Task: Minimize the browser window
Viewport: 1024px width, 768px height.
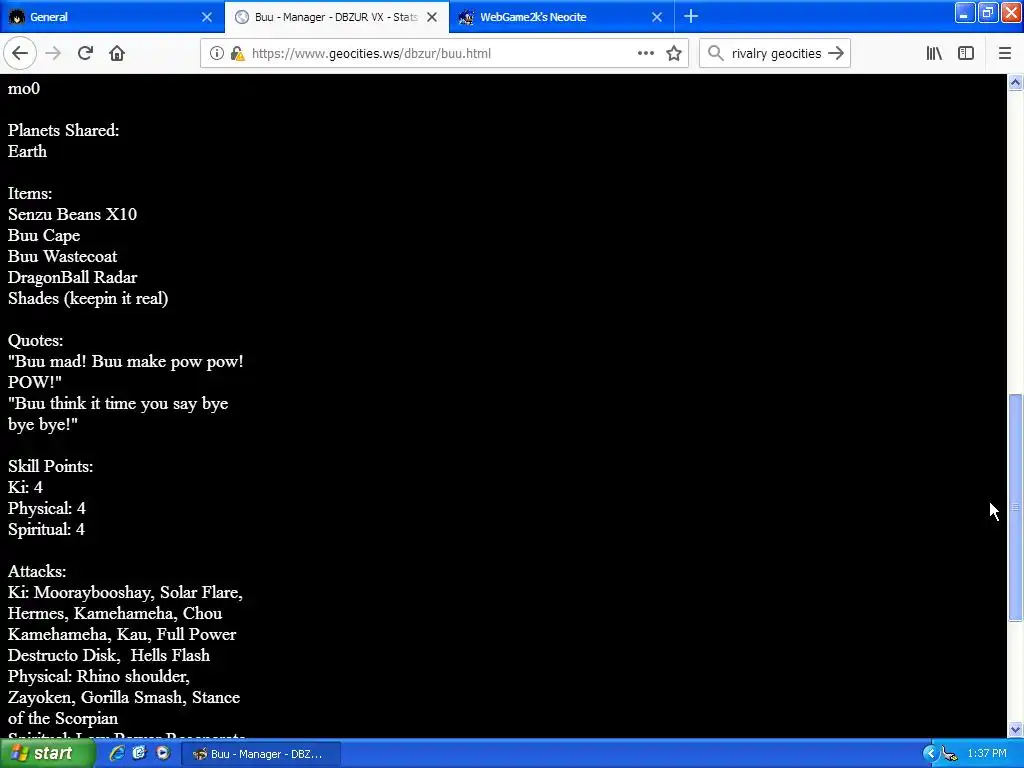Action: click(965, 12)
